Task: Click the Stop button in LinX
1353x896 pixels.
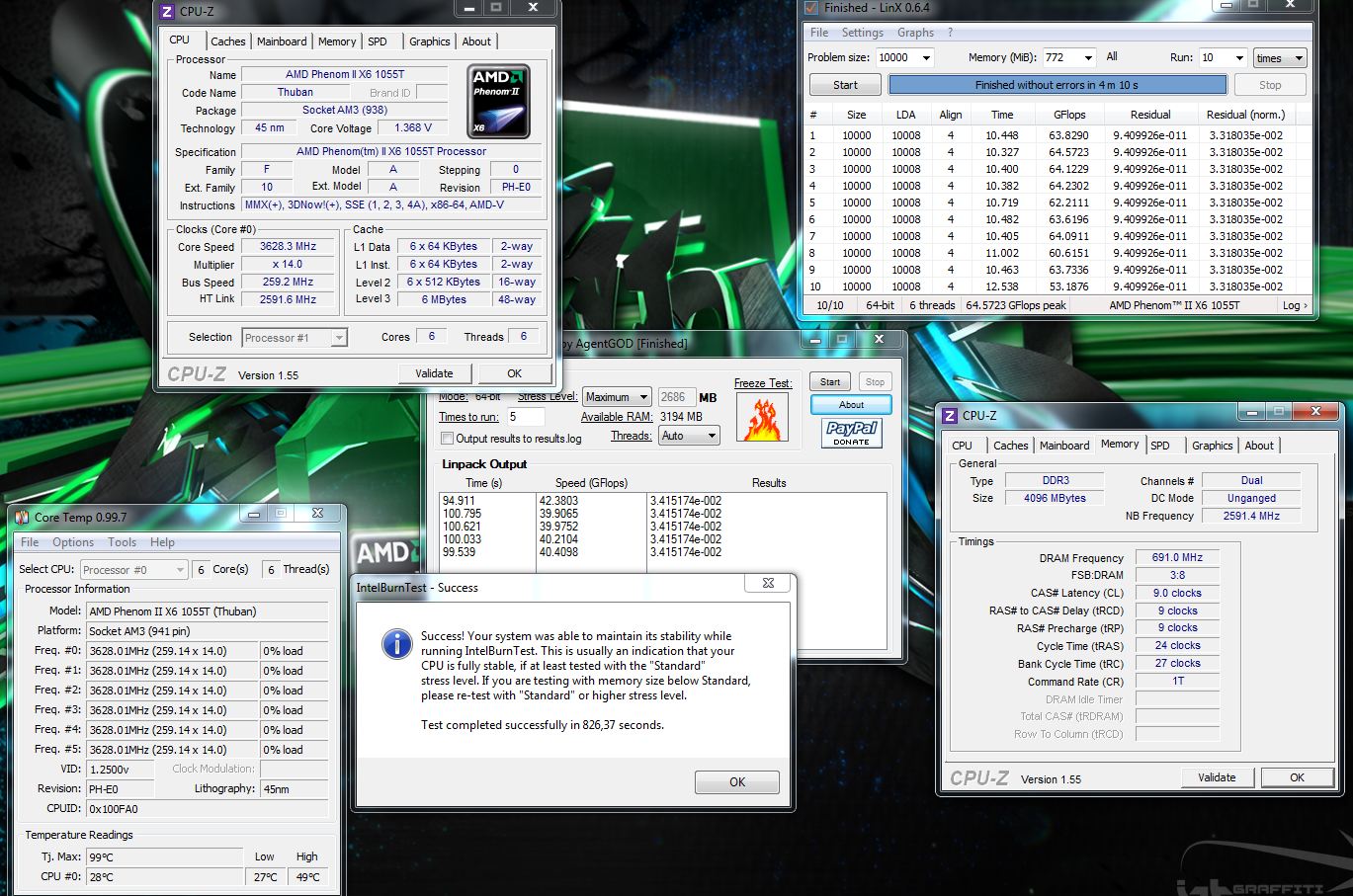Action: pyautogui.click(x=1270, y=85)
